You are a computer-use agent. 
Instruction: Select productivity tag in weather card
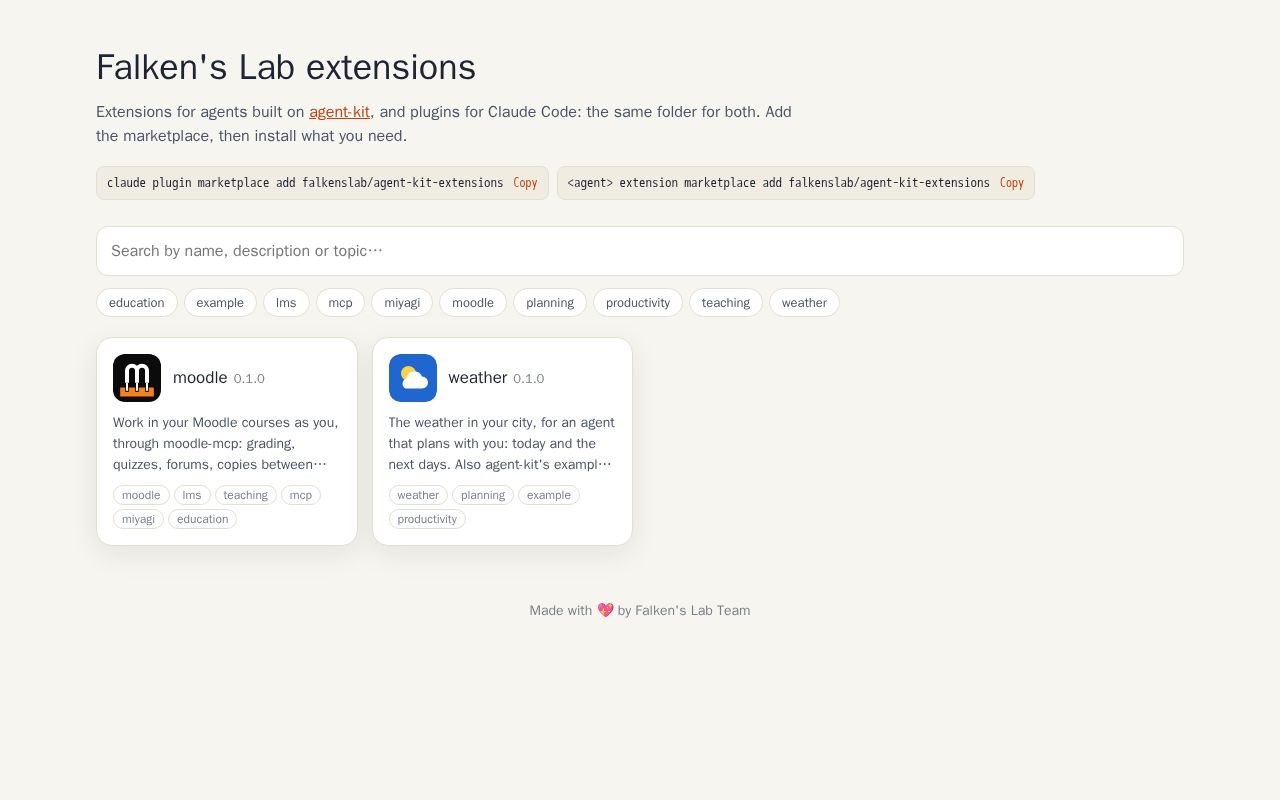[x=427, y=519]
